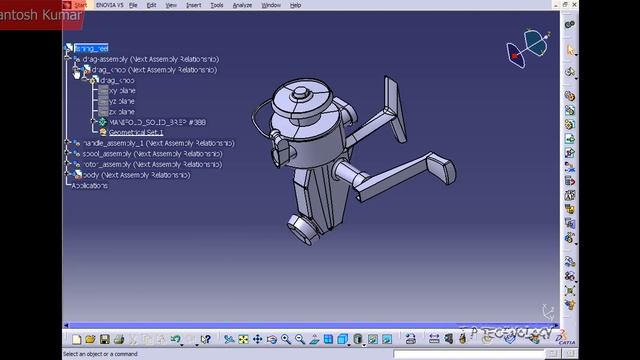Open the Insert menu
This screenshot has height=360, width=640.
pos(193,5)
